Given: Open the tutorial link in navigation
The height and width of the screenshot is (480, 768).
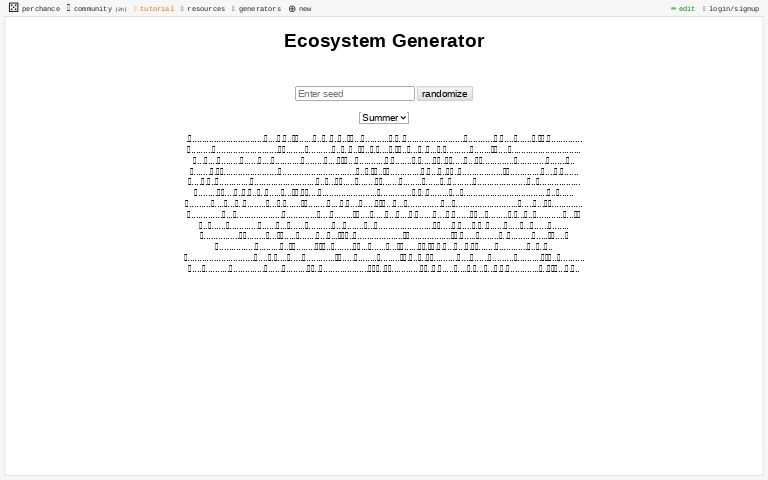Looking at the screenshot, I should point(157,9).
